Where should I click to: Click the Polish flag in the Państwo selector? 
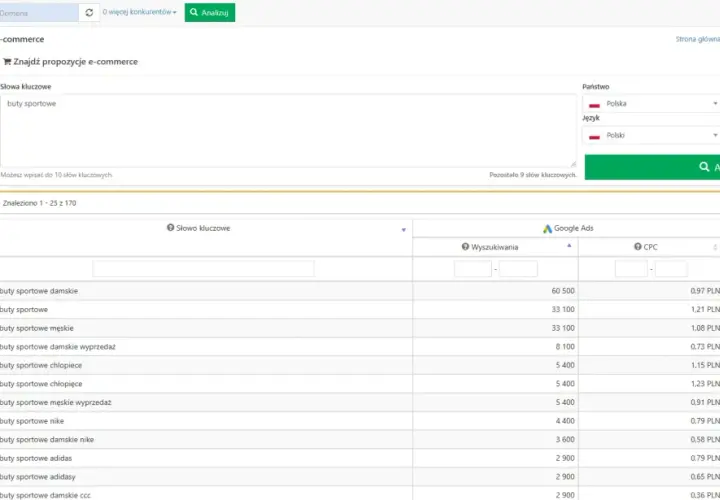pos(594,105)
